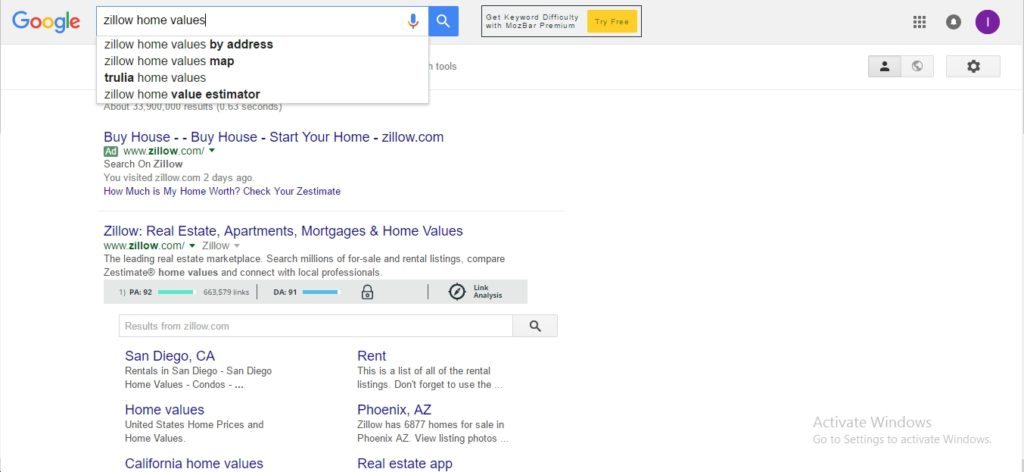Open Buy House ad headline
1024x472 pixels.
point(274,137)
